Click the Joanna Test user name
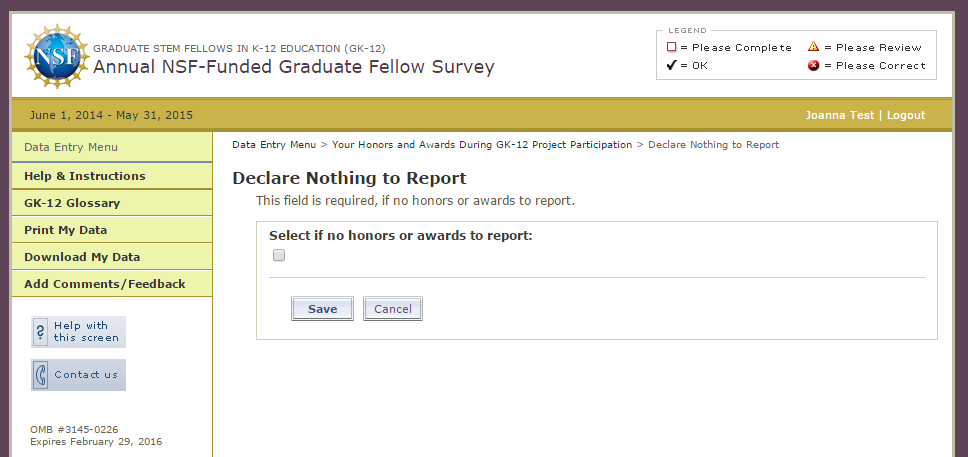The image size is (968, 457). coord(840,115)
